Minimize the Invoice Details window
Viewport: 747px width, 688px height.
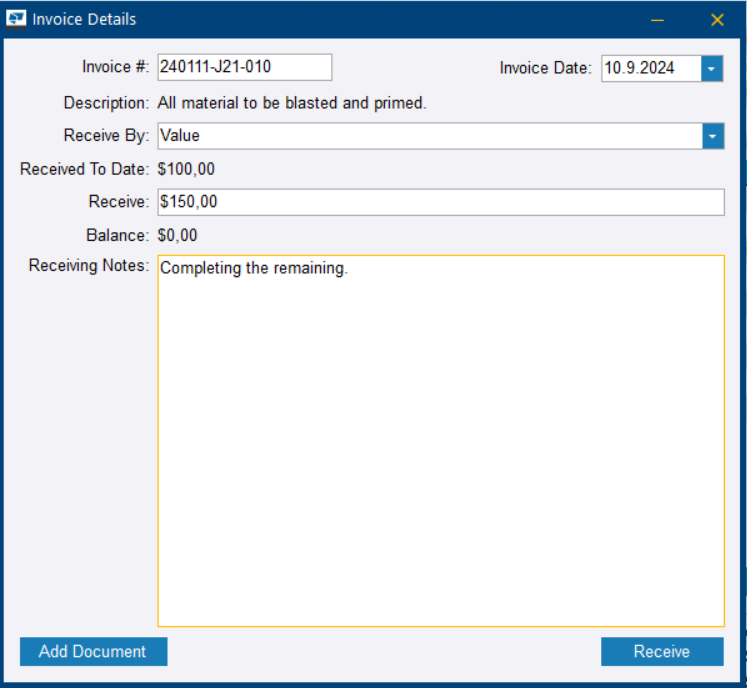point(657,20)
